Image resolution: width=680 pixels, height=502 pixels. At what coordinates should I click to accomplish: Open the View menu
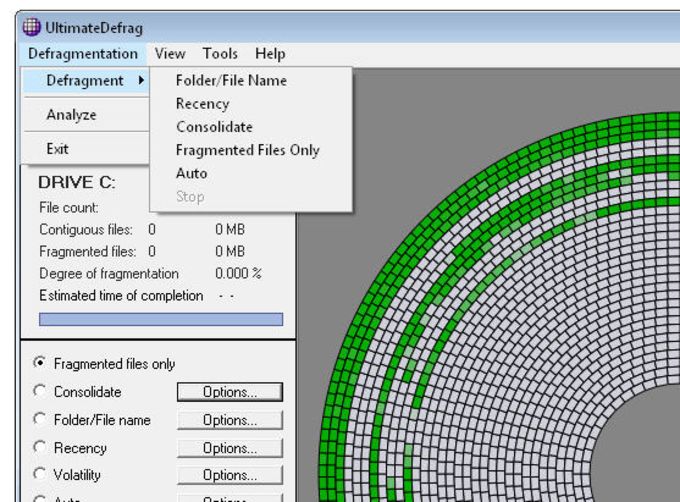(170, 54)
